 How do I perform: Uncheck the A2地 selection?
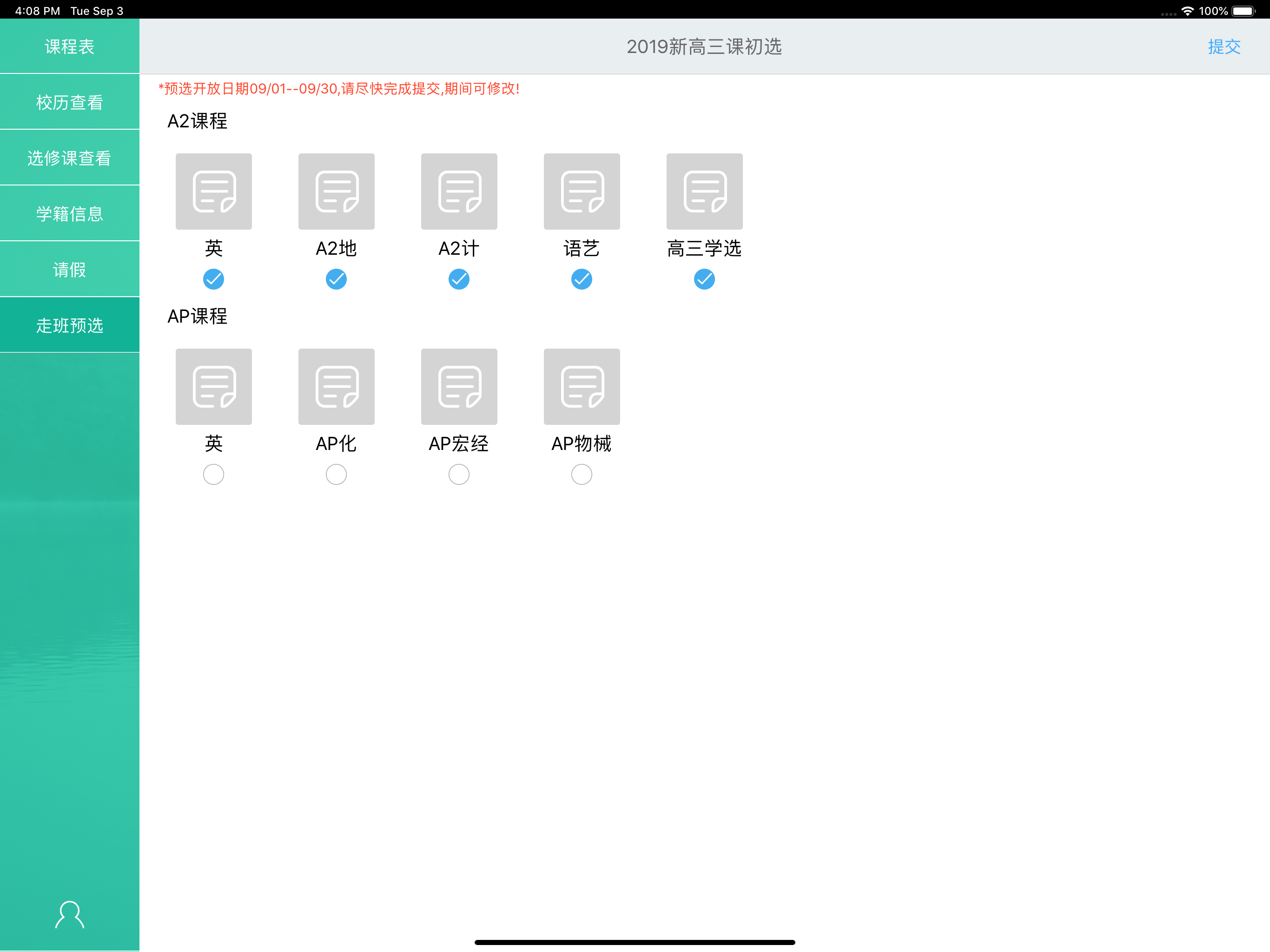[x=337, y=279]
